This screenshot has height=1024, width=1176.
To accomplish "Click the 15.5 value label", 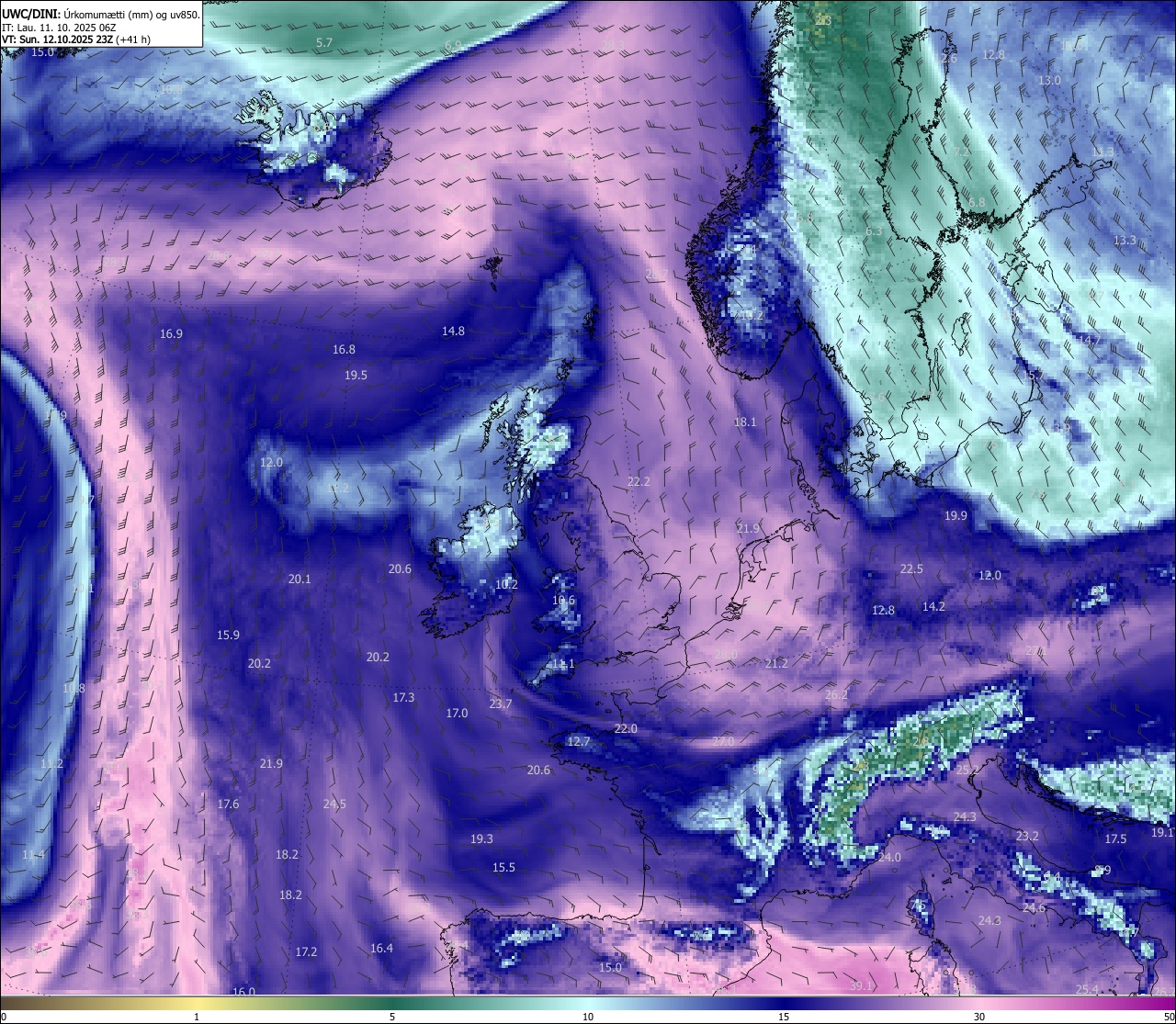I will point(503,868).
